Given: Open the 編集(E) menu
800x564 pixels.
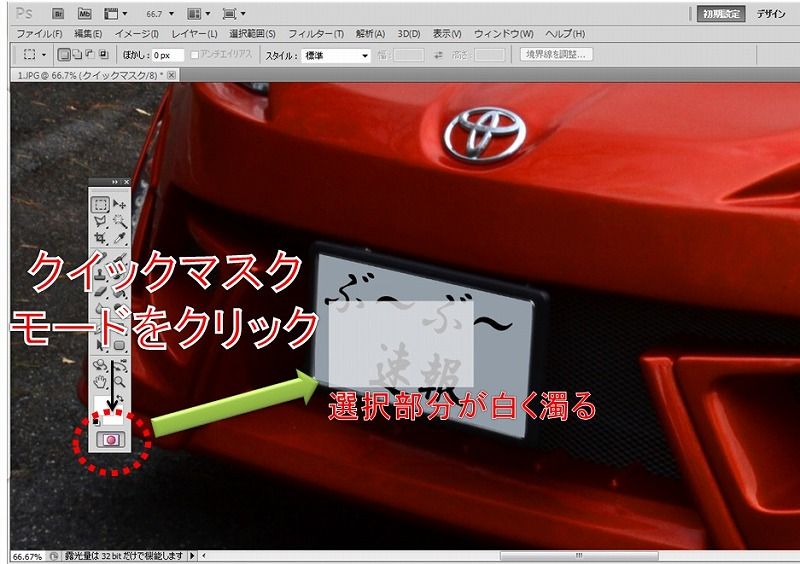Looking at the screenshot, I should tap(88, 34).
